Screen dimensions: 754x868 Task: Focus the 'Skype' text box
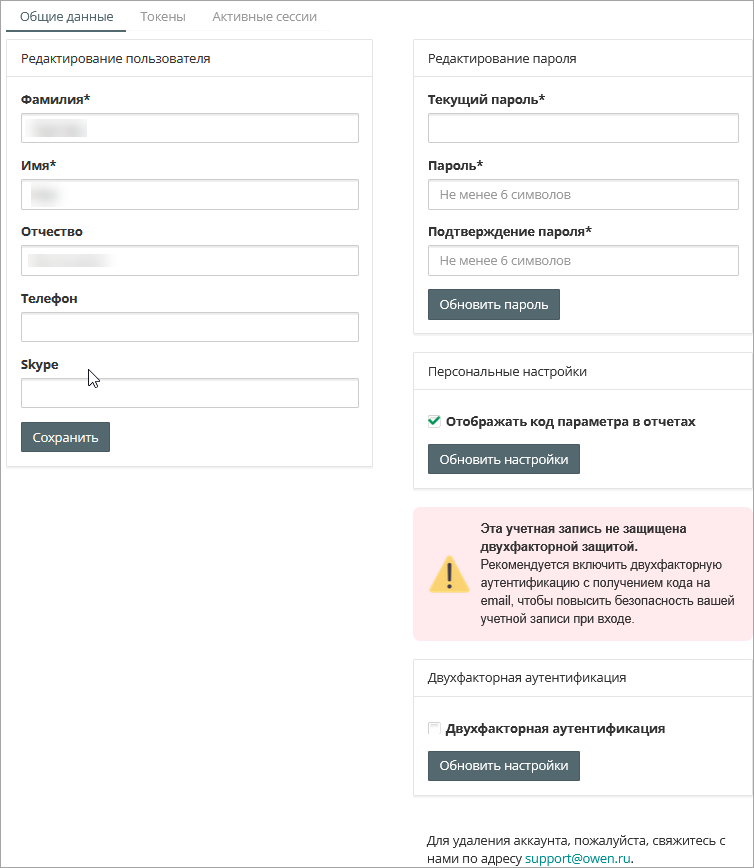point(189,393)
